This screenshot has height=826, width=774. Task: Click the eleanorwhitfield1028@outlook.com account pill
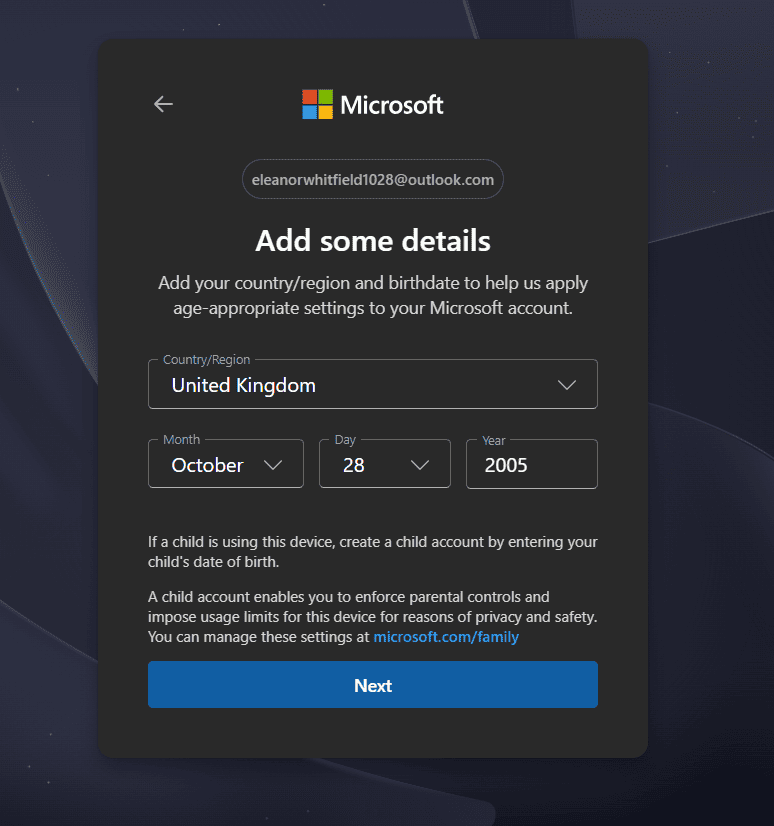[373, 180]
